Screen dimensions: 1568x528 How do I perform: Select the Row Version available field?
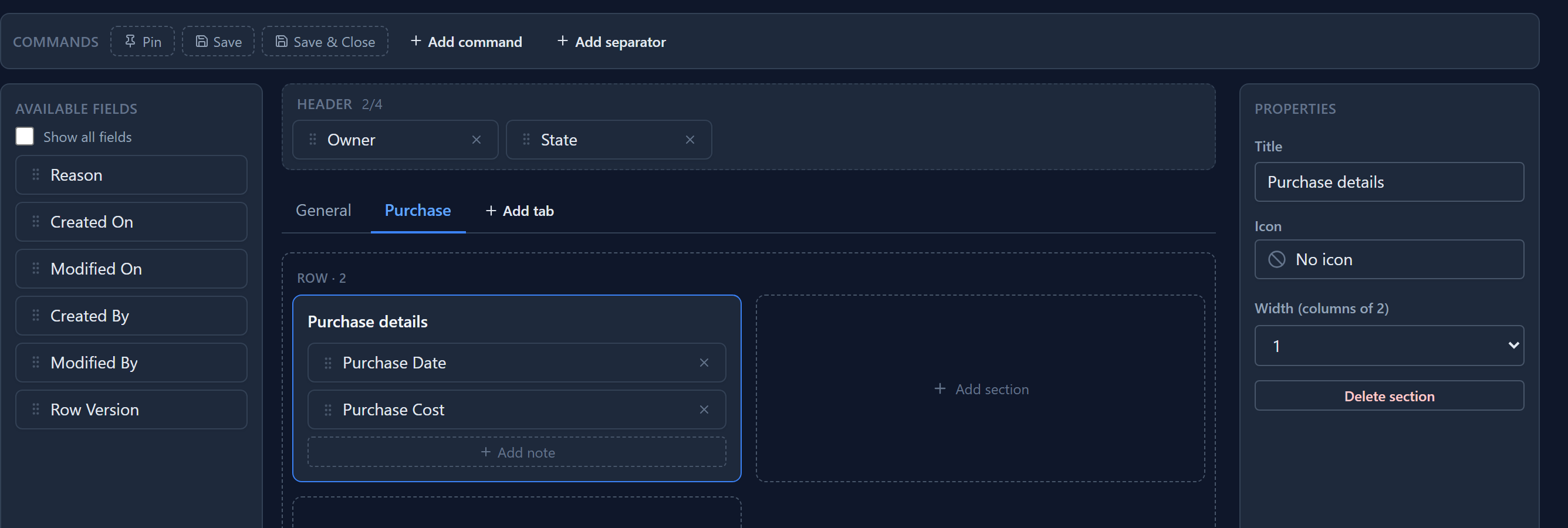pyautogui.click(x=131, y=409)
